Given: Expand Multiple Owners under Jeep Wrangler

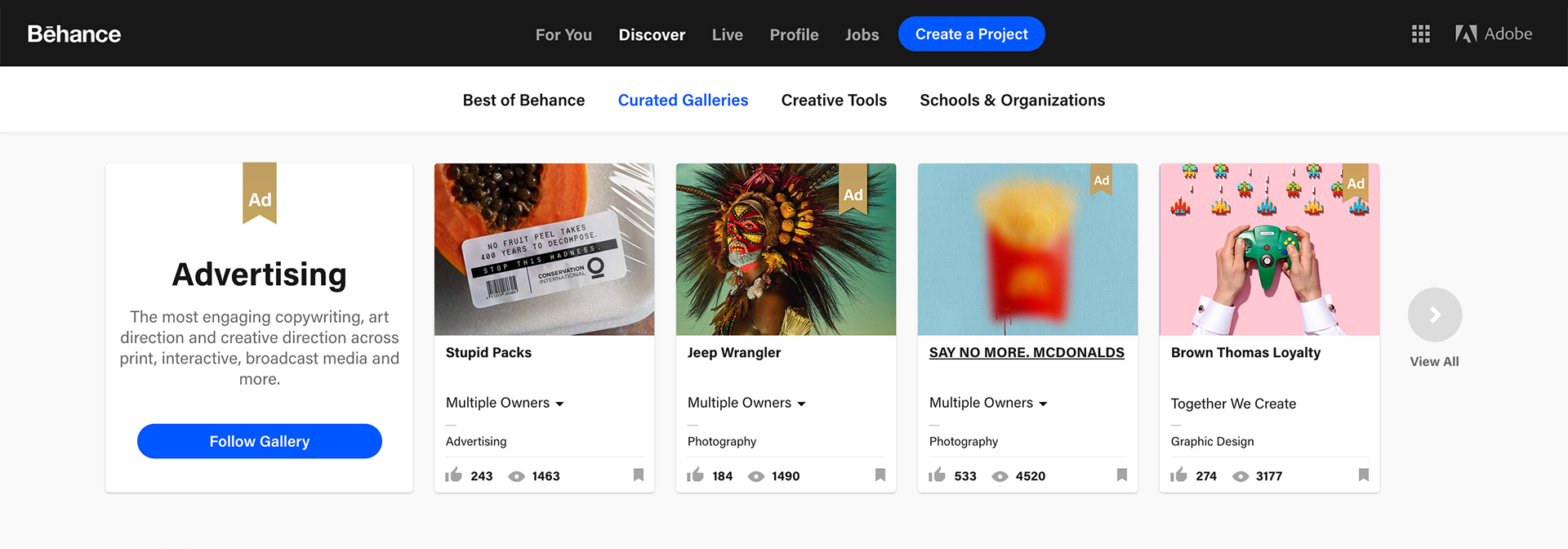Looking at the screenshot, I should point(746,403).
